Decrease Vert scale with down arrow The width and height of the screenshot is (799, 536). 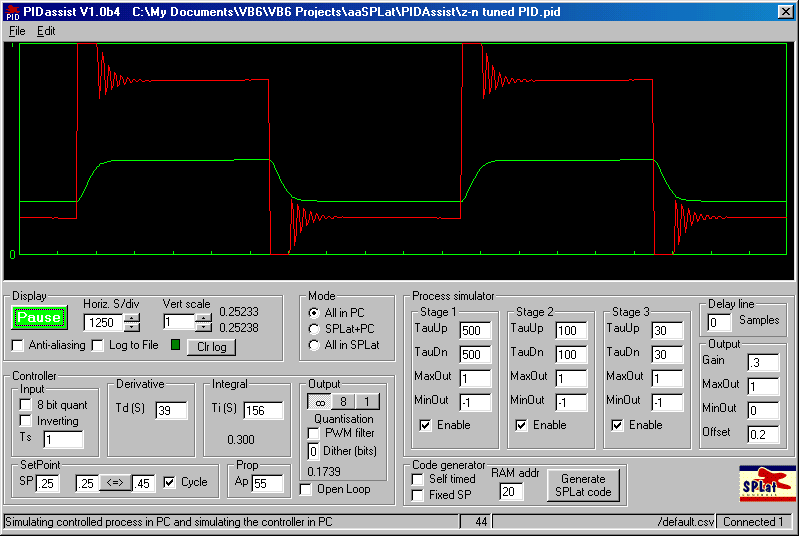203,327
